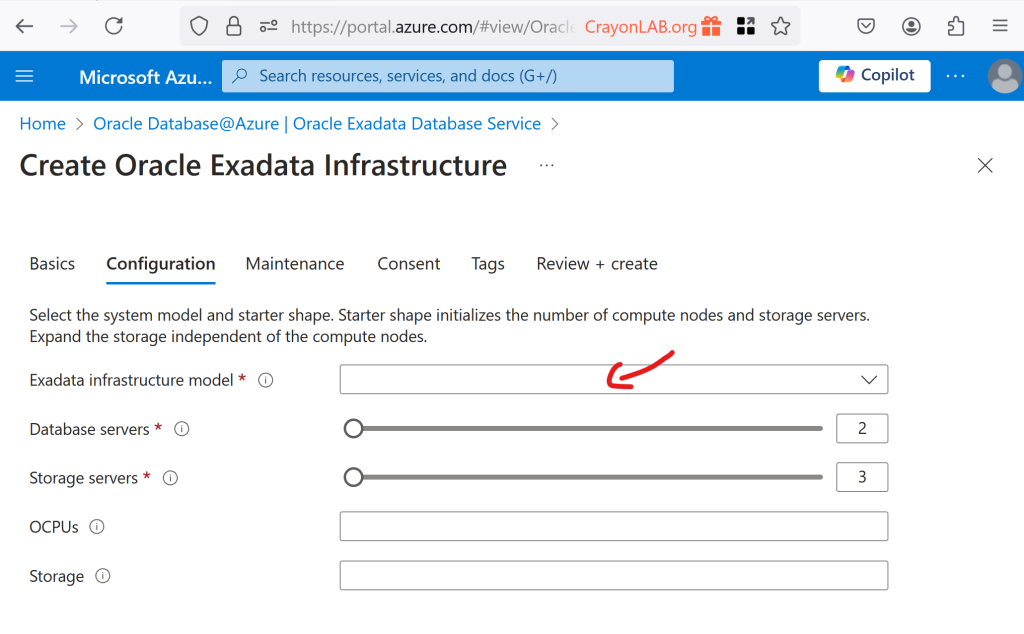The image size is (1024, 634).
Task: Reload the page with the browser refresh button
Action: click(114, 26)
